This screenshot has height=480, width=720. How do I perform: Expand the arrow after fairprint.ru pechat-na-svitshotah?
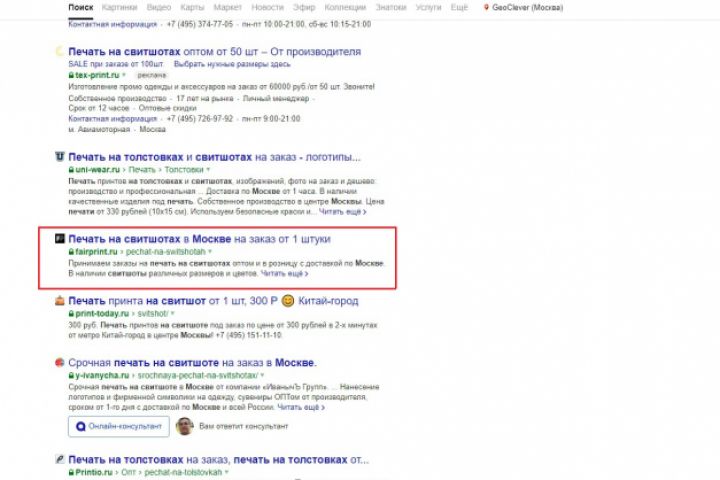pyautogui.click(x=210, y=251)
